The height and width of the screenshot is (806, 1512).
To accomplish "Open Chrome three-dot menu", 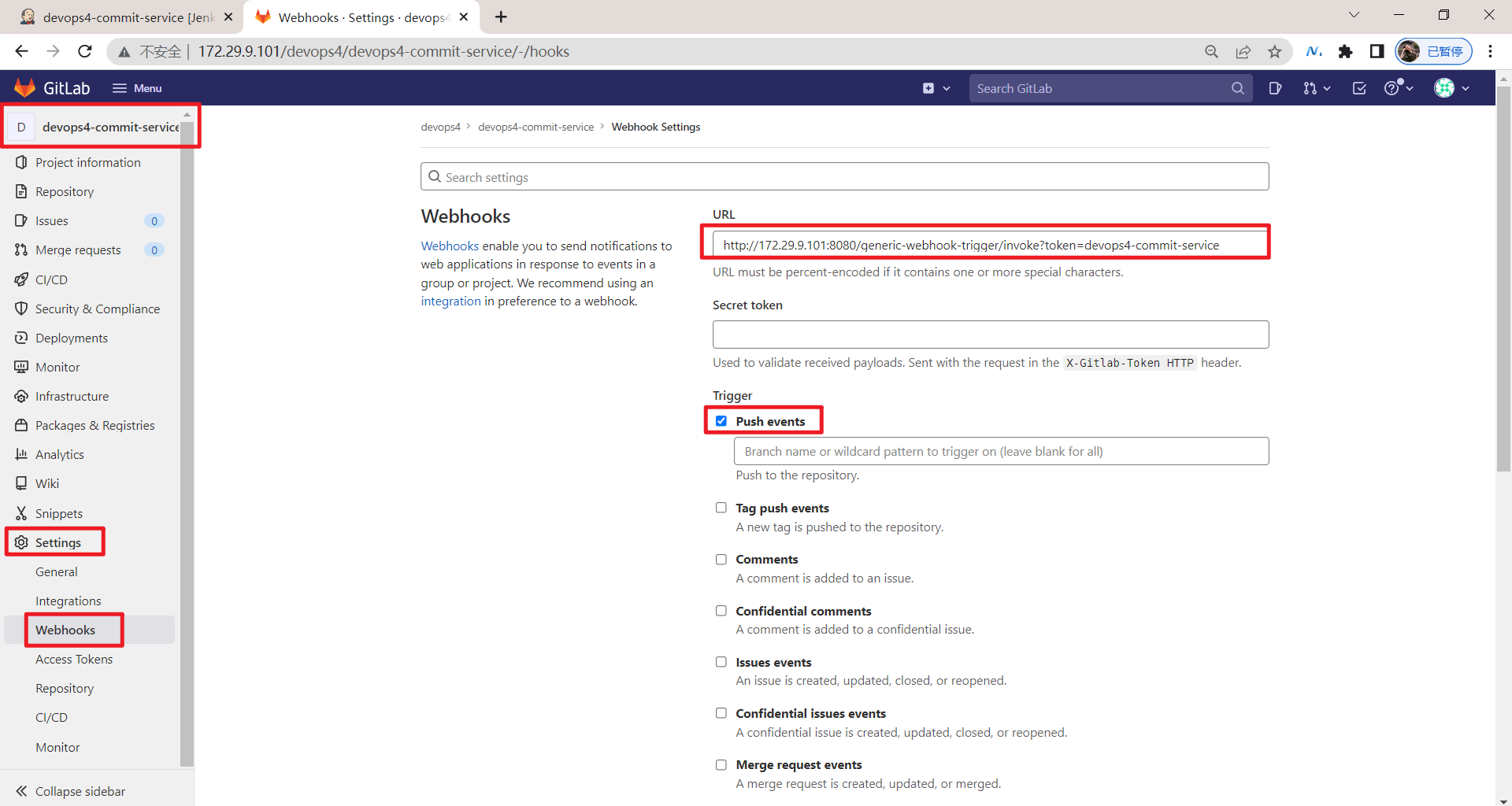I will pyautogui.click(x=1490, y=51).
